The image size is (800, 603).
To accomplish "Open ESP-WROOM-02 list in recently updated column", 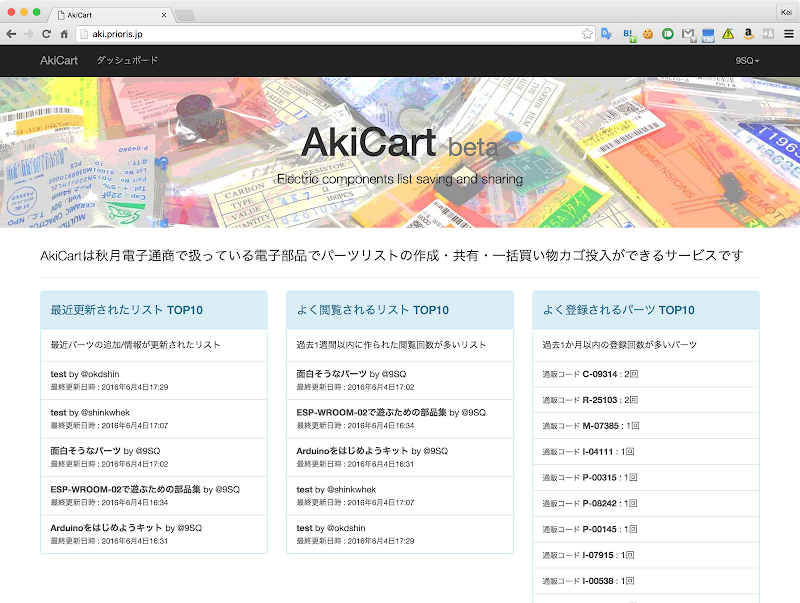I will click(154, 495).
